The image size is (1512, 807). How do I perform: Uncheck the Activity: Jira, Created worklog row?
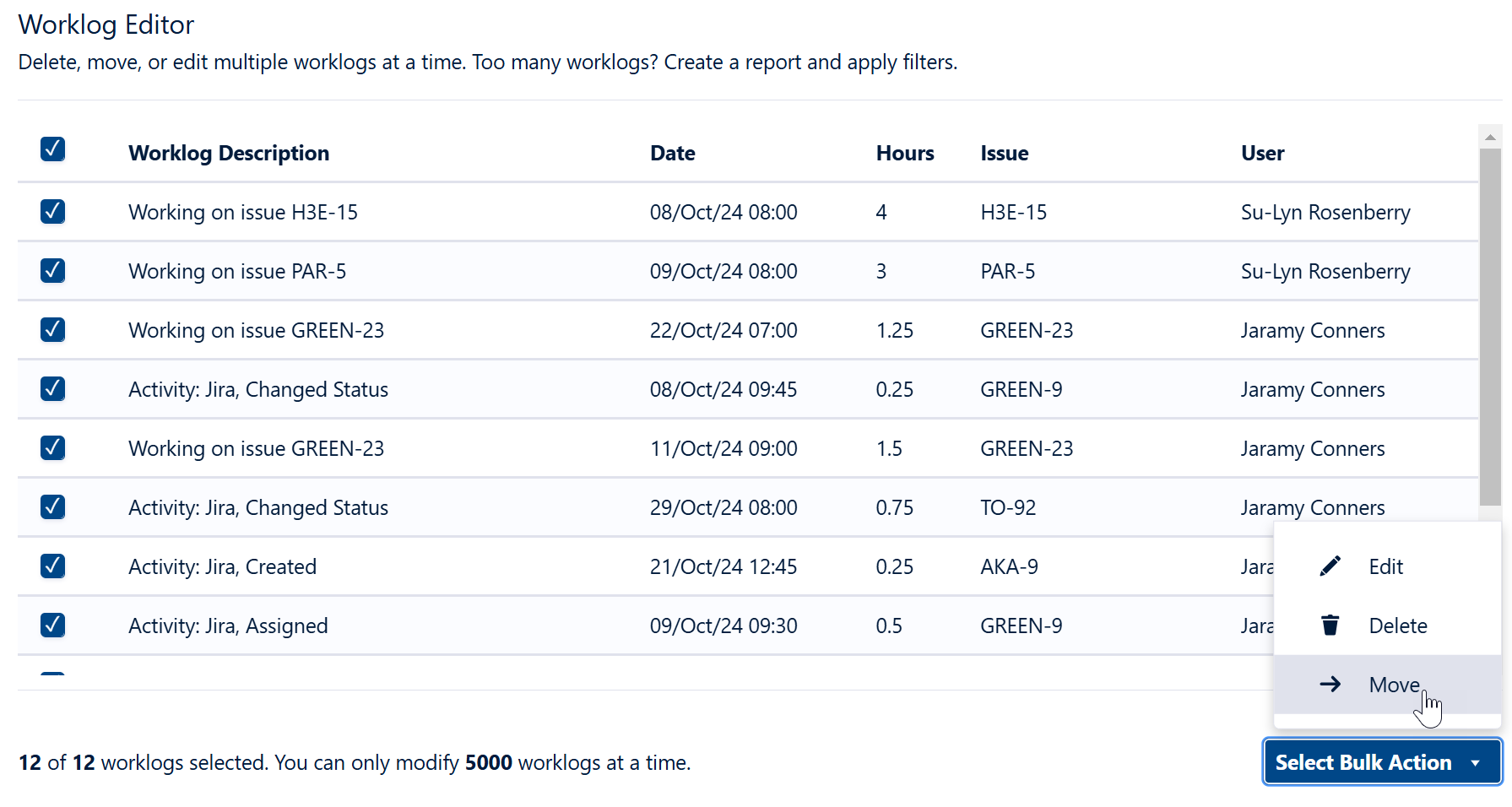point(52,566)
